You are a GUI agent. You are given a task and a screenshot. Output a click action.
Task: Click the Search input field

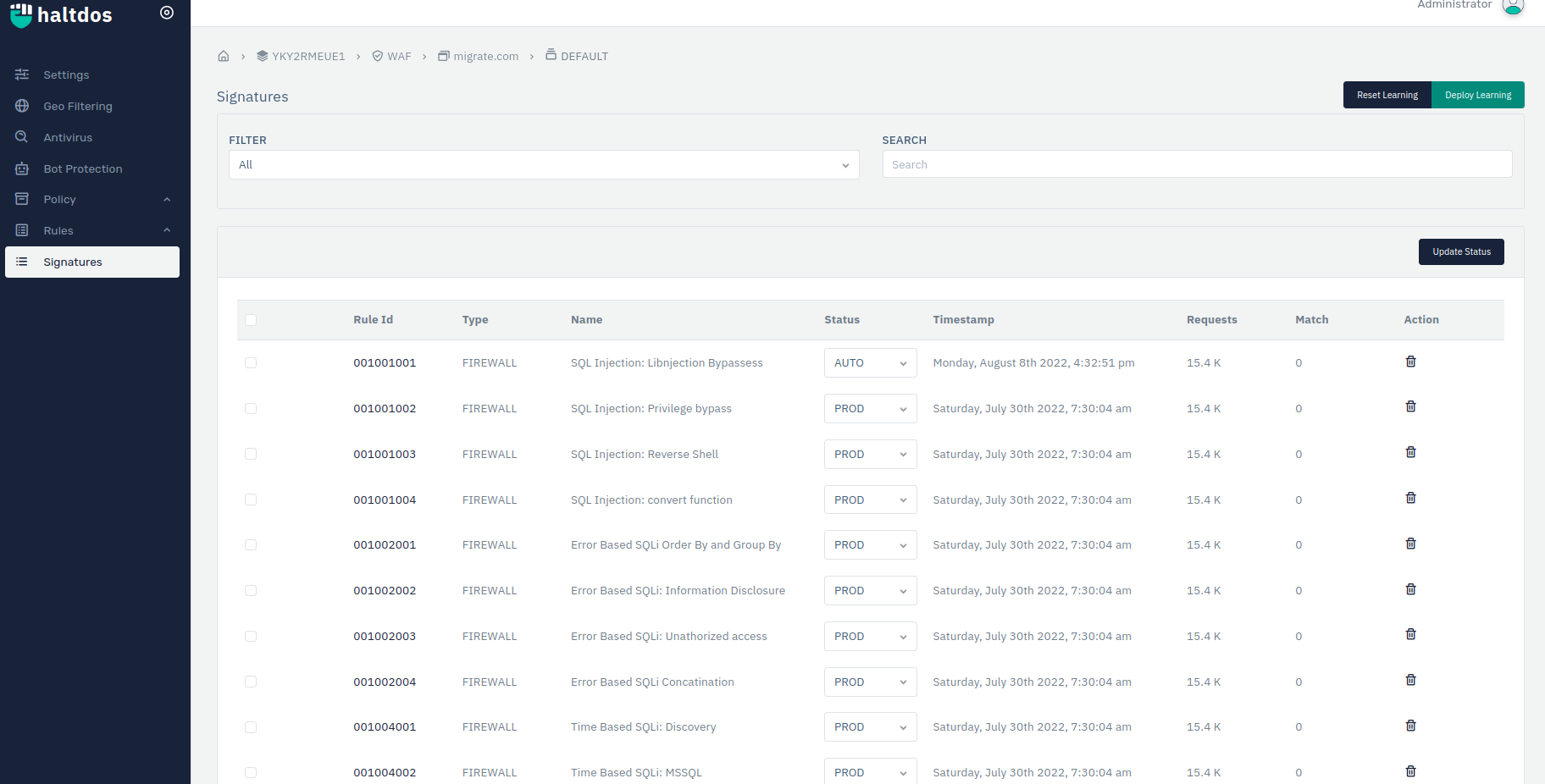(x=1197, y=164)
